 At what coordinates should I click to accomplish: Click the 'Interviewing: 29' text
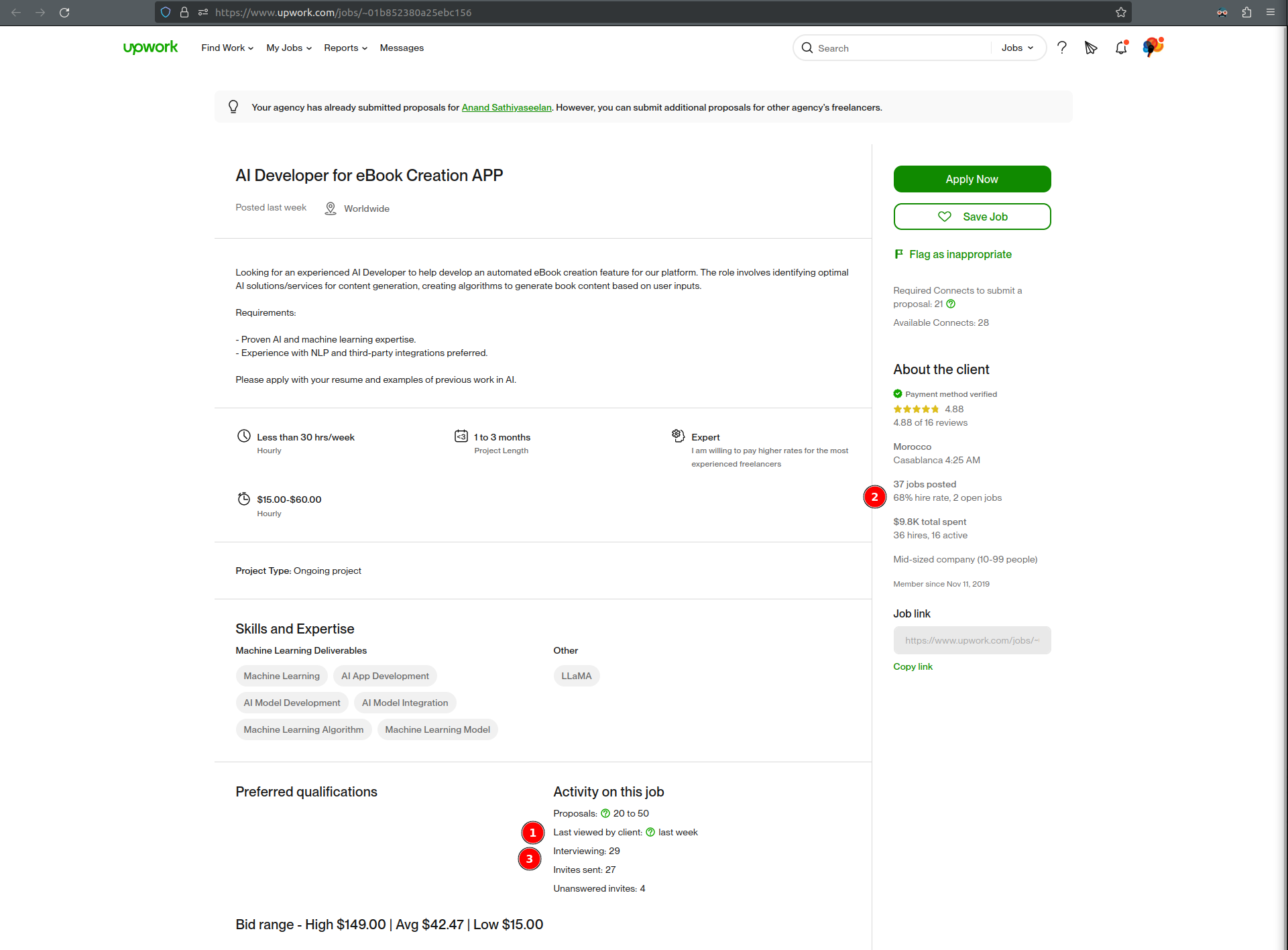pos(587,851)
